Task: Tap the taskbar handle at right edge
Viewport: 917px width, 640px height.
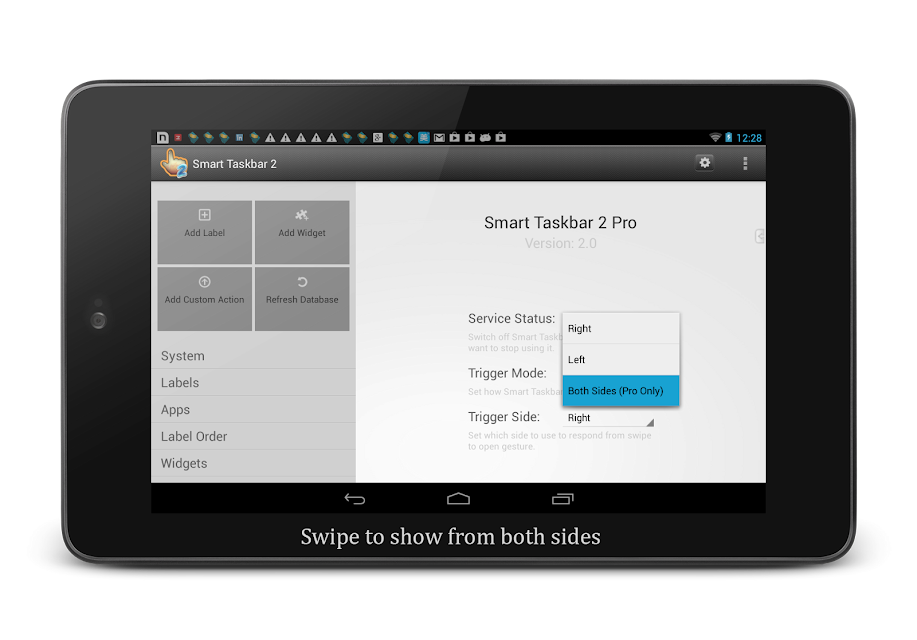Action: click(760, 236)
